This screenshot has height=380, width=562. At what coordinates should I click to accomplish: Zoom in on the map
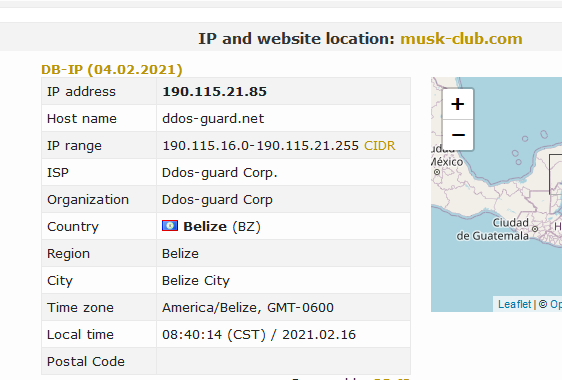tap(458, 104)
